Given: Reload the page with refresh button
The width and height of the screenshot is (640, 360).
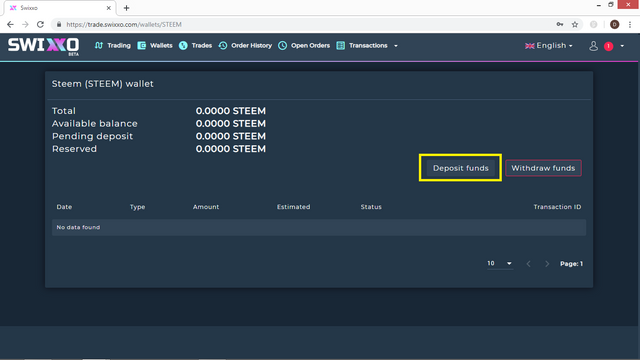Looking at the screenshot, I should click(x=40, y=24).
